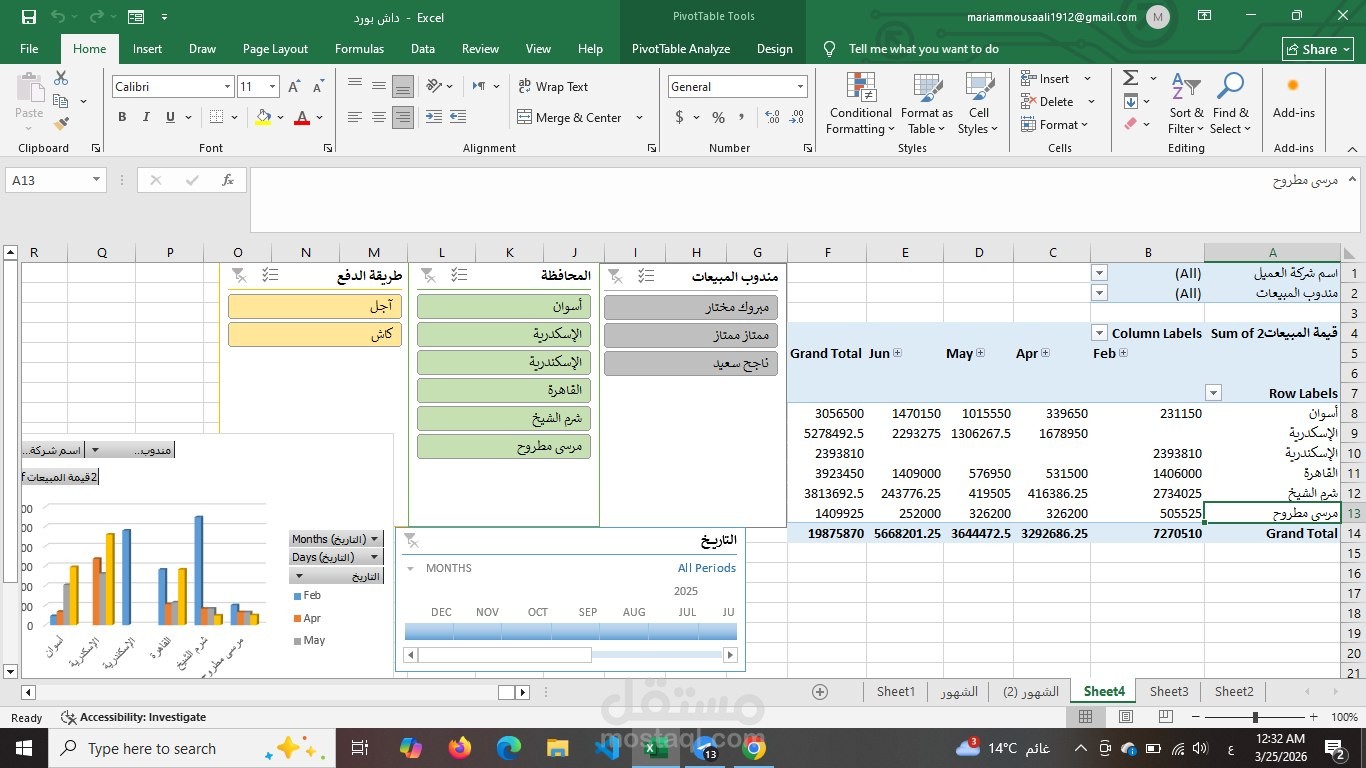1366x768 pixels.
Task: Click the Percent Style icon
Action: point(718,117)
